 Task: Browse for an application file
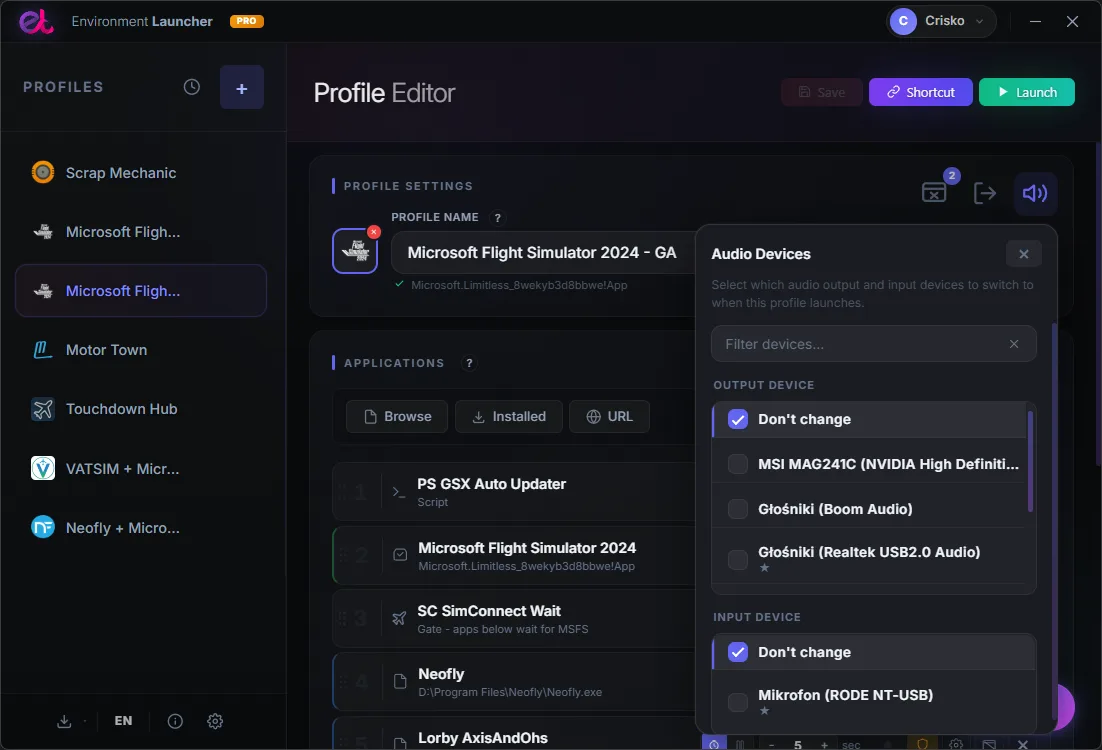tap(397, 417)
